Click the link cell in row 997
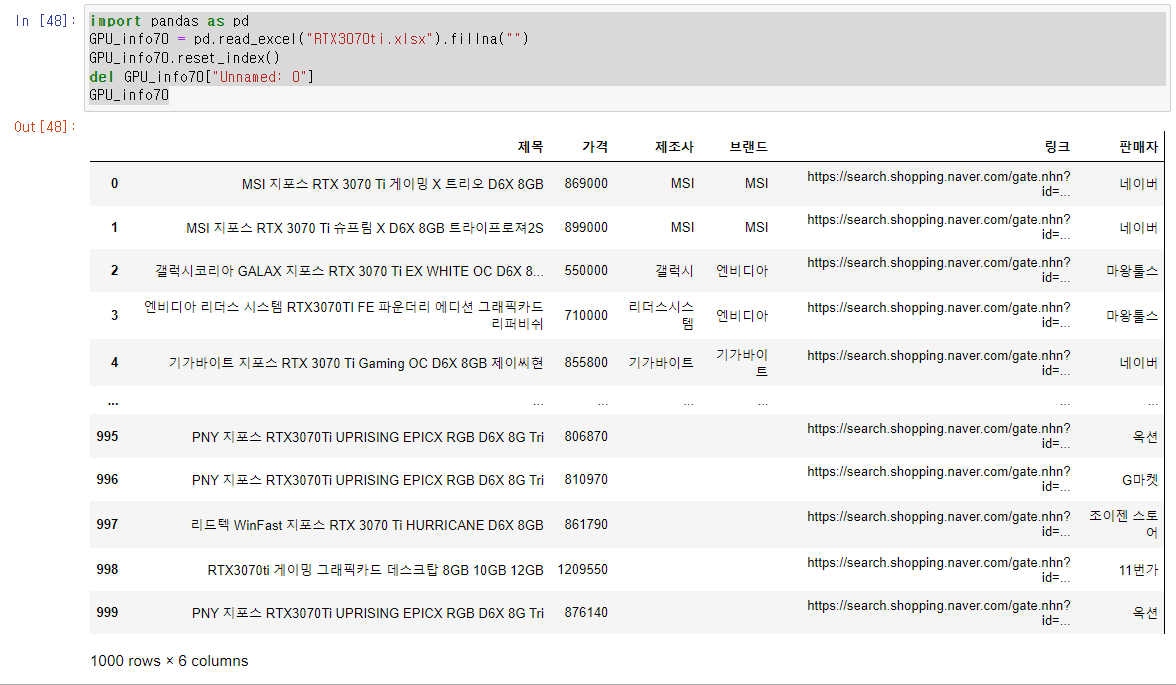Image resolution: width=1176 pixels, height=685 pixels. tap(938, 524)
